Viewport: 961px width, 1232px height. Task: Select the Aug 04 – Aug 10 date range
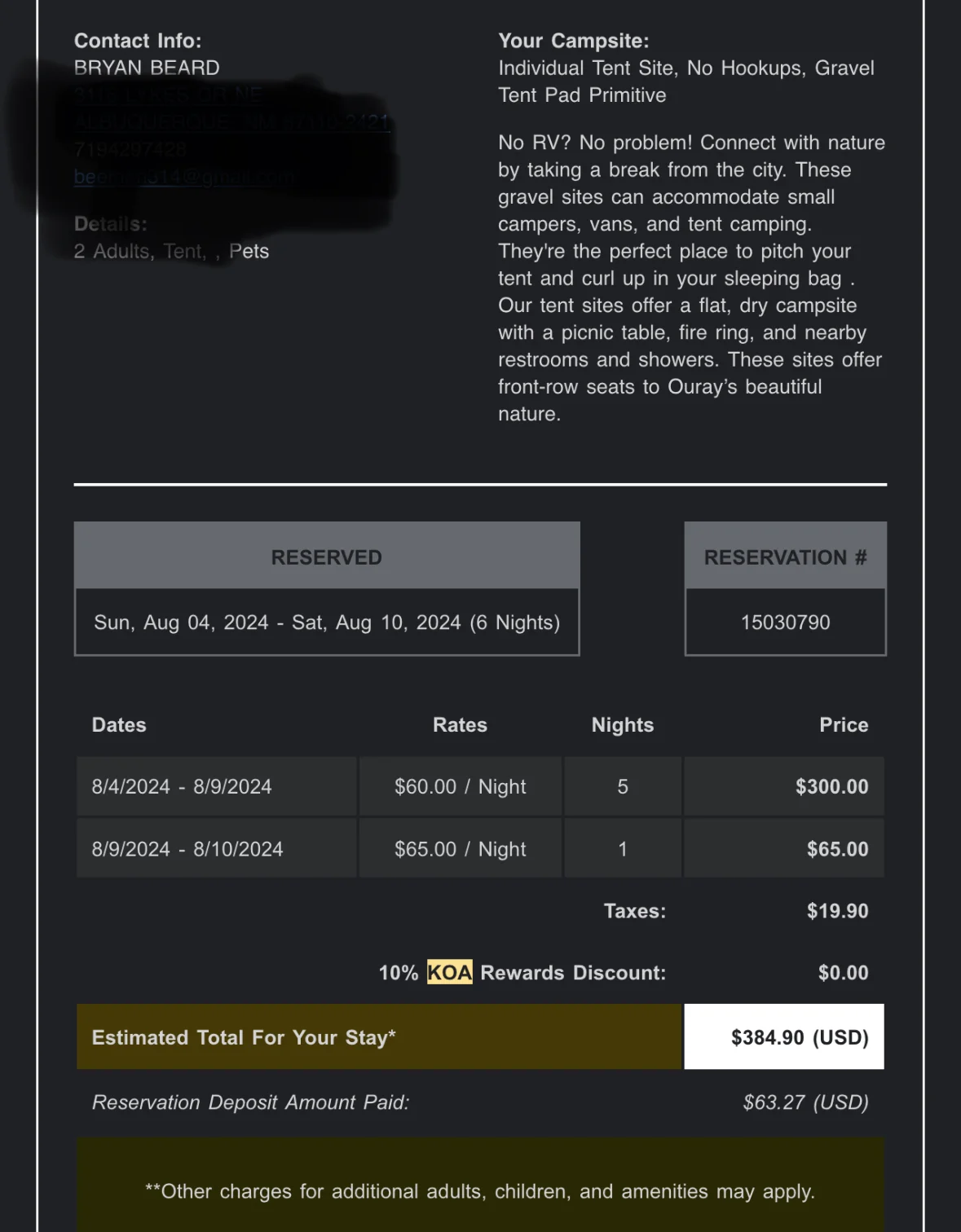327,623
